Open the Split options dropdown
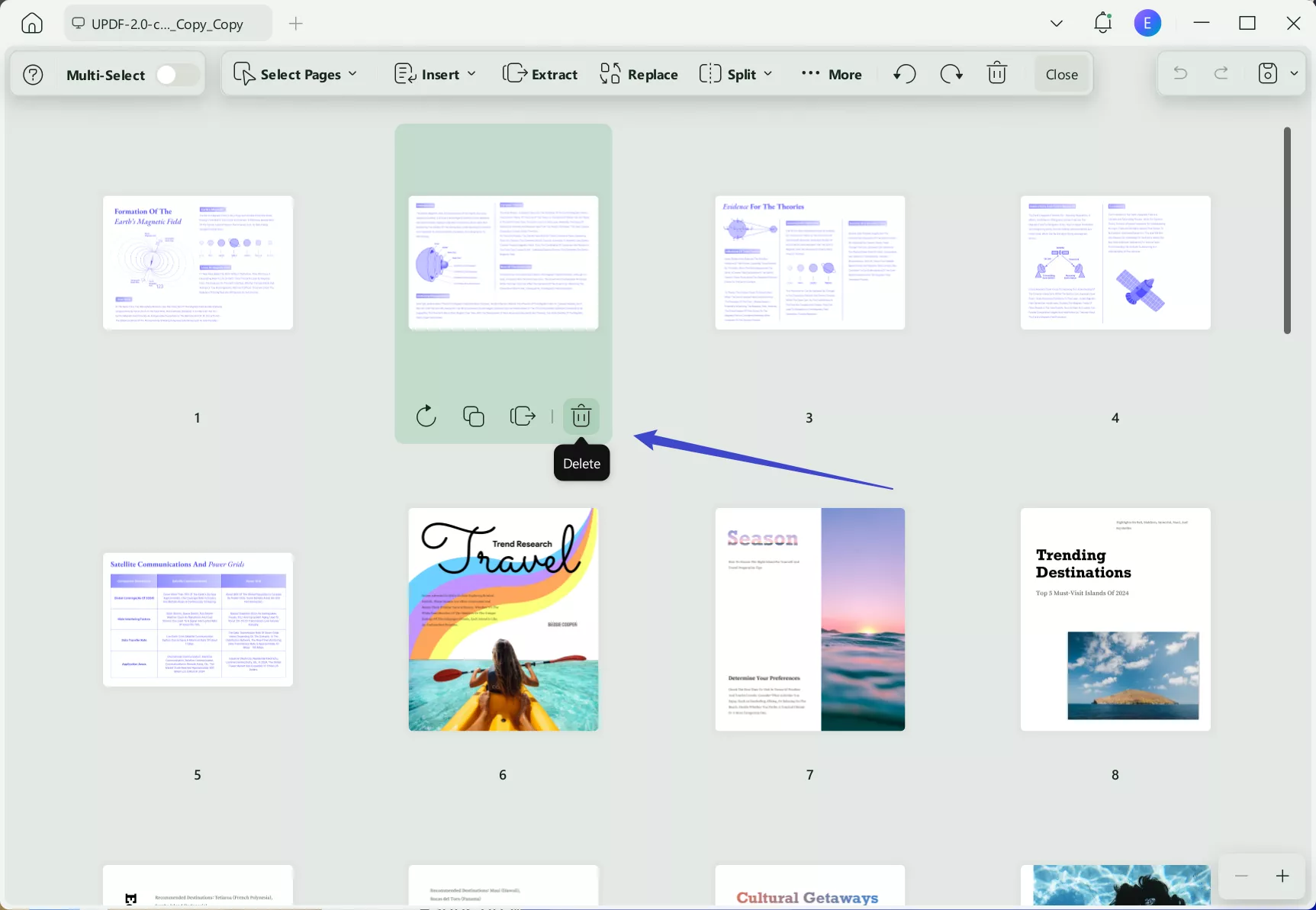Image resolution: width=1316 pixels, height=910 pixels. (735, 73)
